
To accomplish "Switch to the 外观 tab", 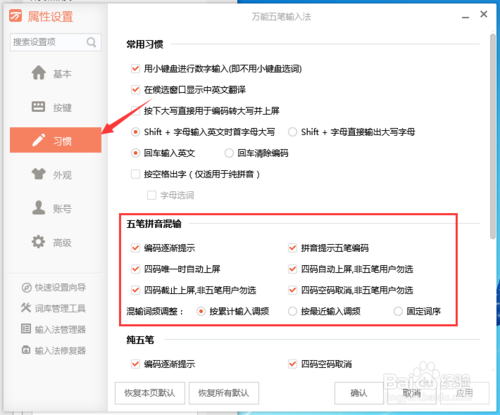I will click(x=55, y=174).
